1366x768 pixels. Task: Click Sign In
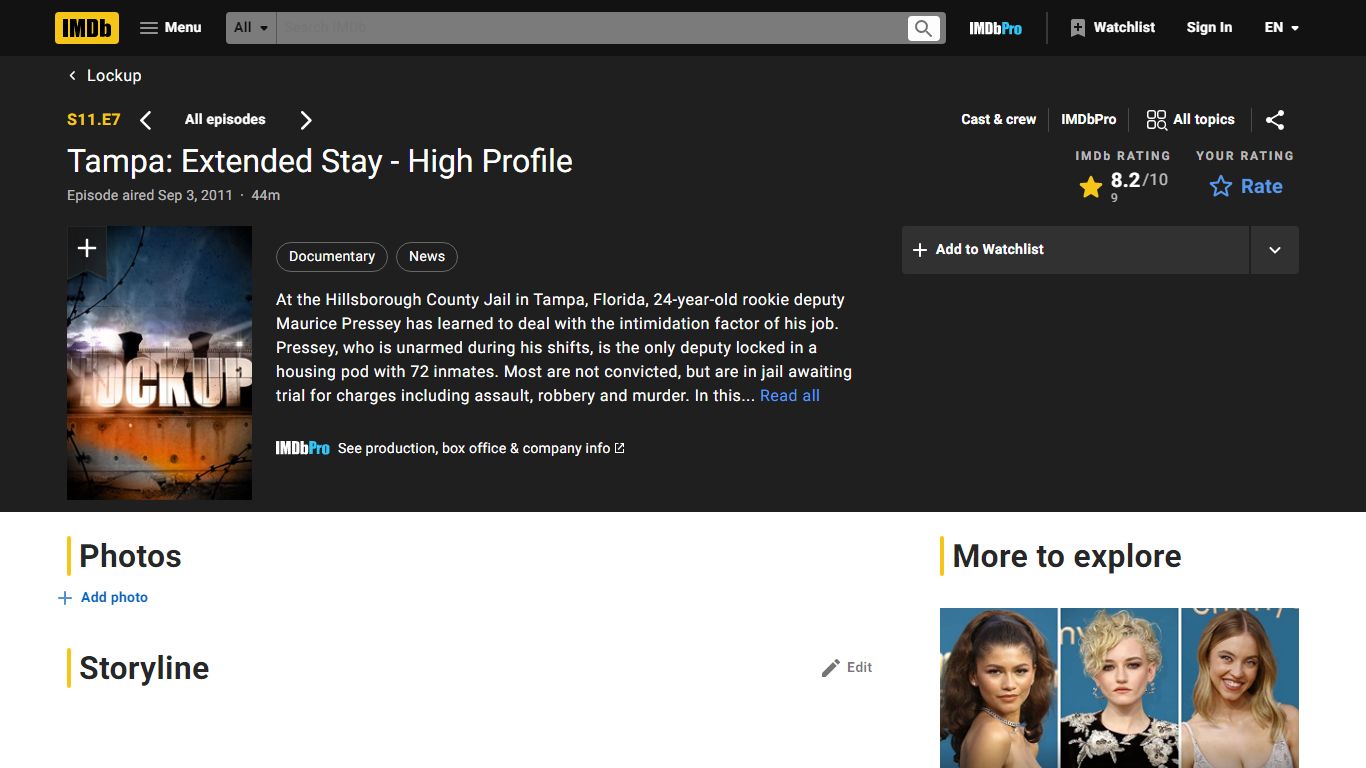(1209, 28)
